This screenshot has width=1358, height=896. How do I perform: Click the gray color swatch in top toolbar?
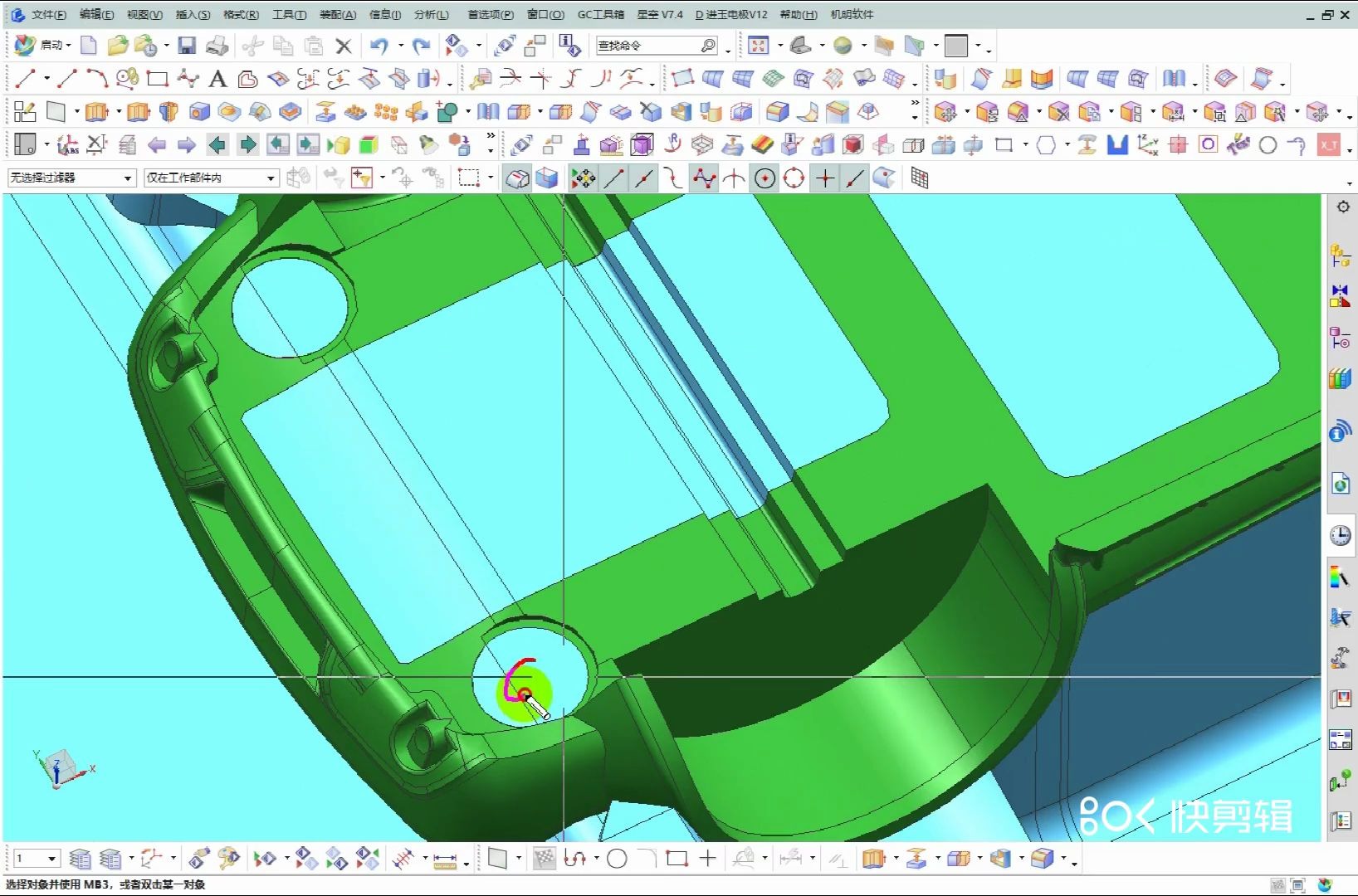(956, 46)
